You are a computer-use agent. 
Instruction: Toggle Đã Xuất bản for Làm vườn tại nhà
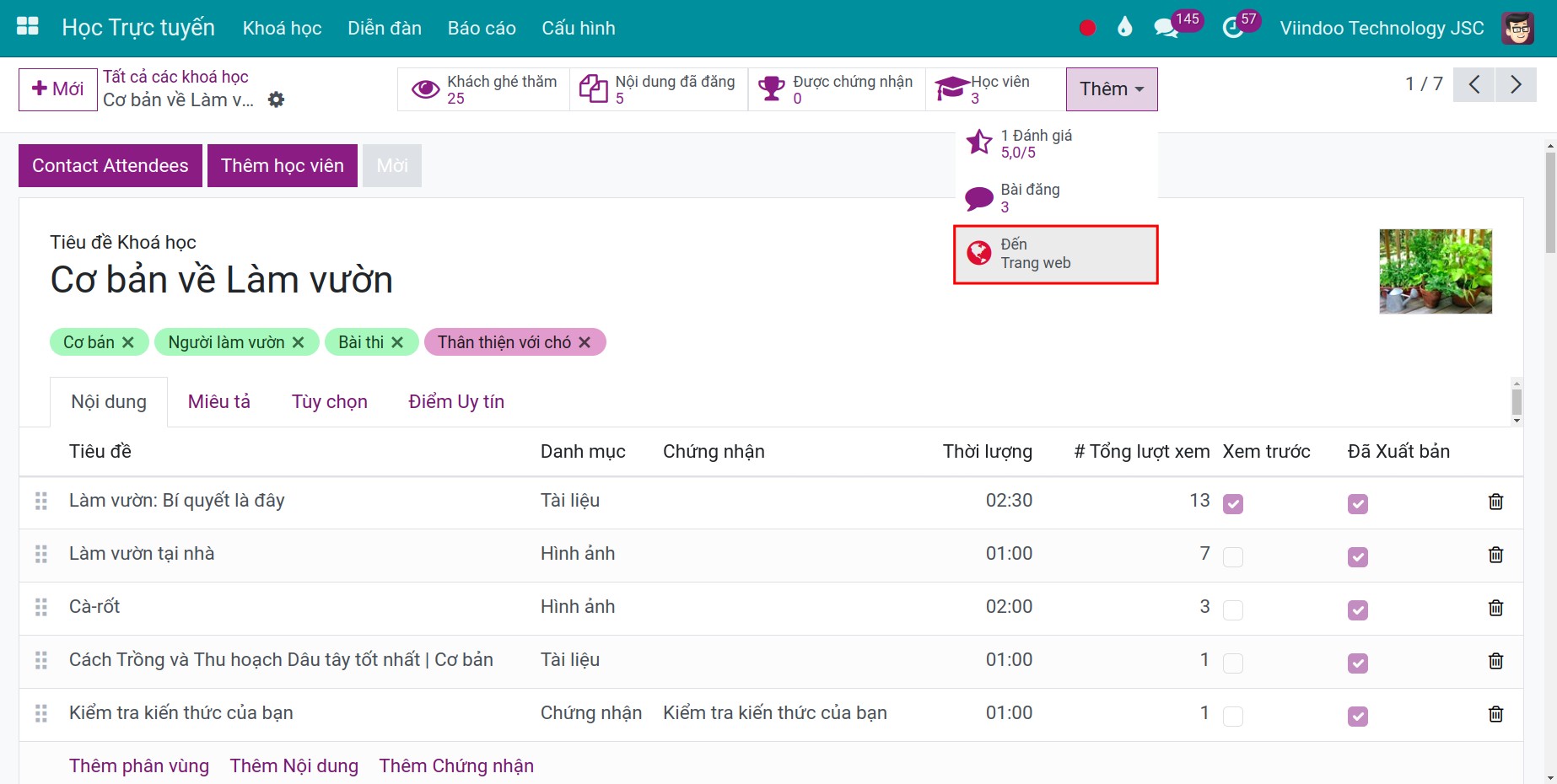click(x=1358, y=557)
